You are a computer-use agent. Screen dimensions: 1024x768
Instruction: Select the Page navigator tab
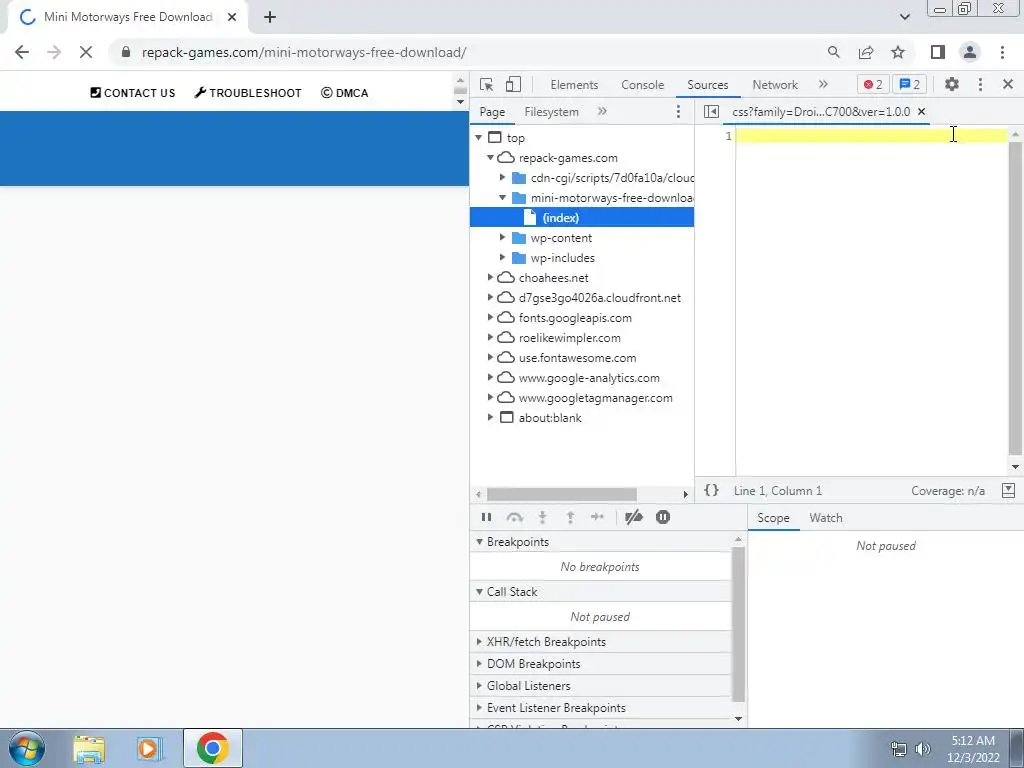(492, 112)
